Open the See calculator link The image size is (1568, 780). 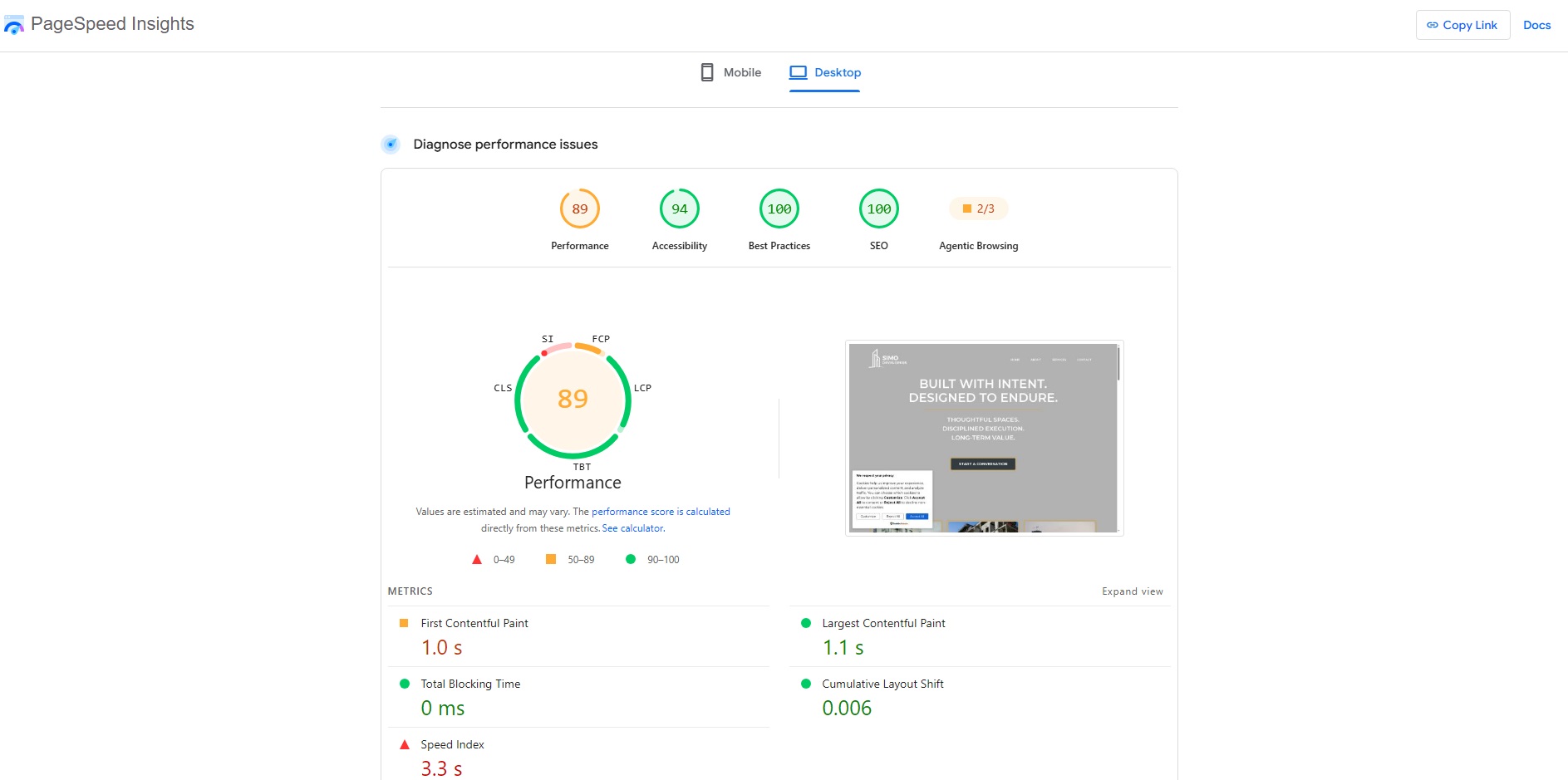pyautogui.click(x=633, y=528)
